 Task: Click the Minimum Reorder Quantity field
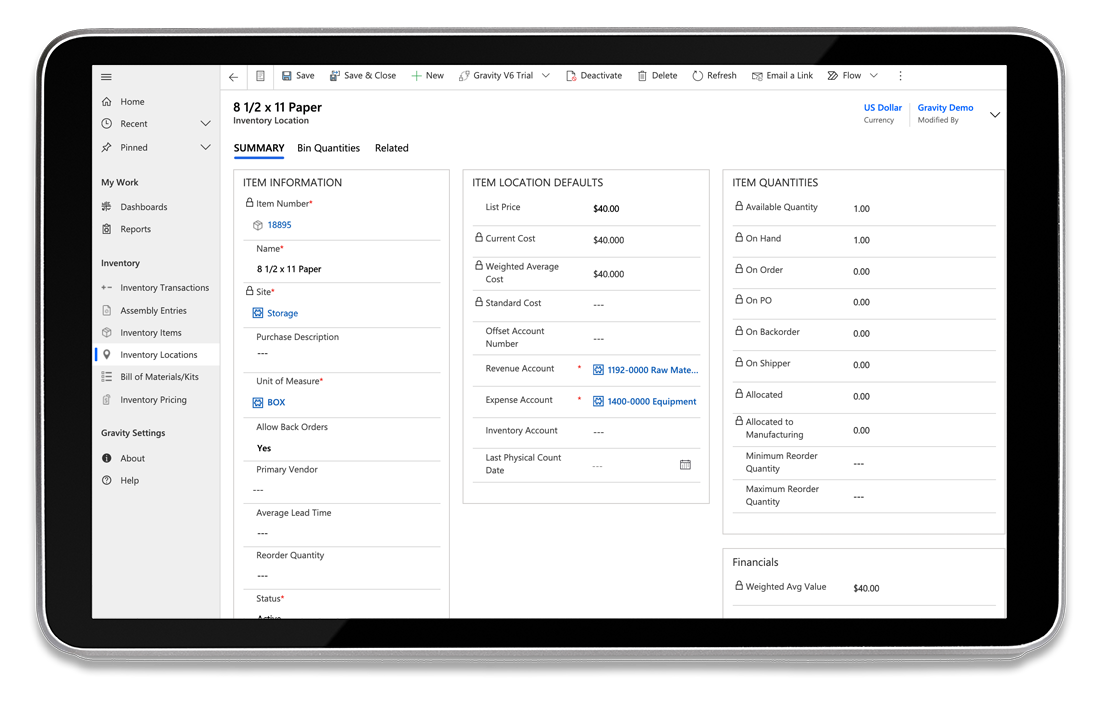click(923, 464)
